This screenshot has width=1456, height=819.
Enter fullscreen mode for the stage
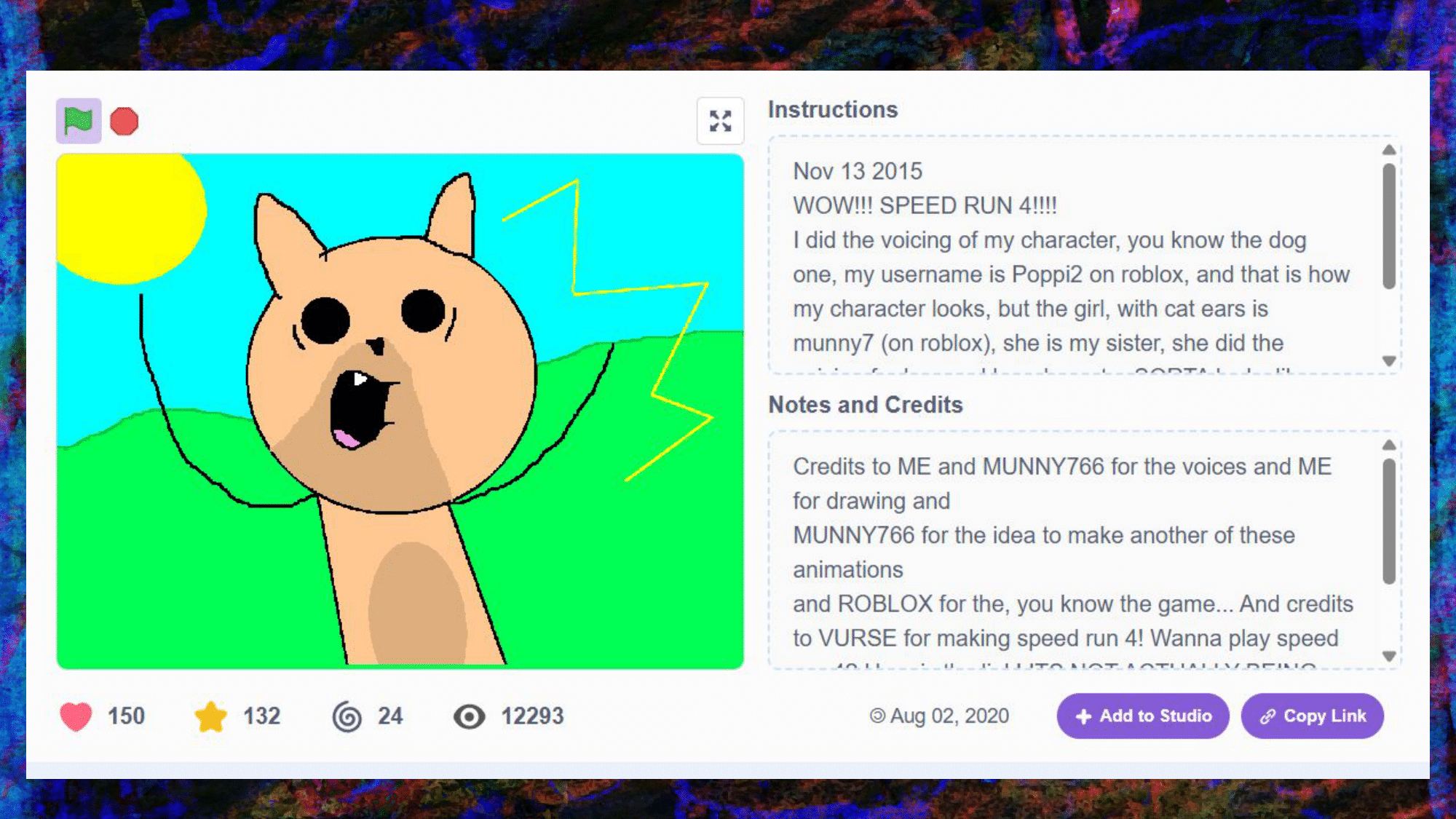pos(720,121)
